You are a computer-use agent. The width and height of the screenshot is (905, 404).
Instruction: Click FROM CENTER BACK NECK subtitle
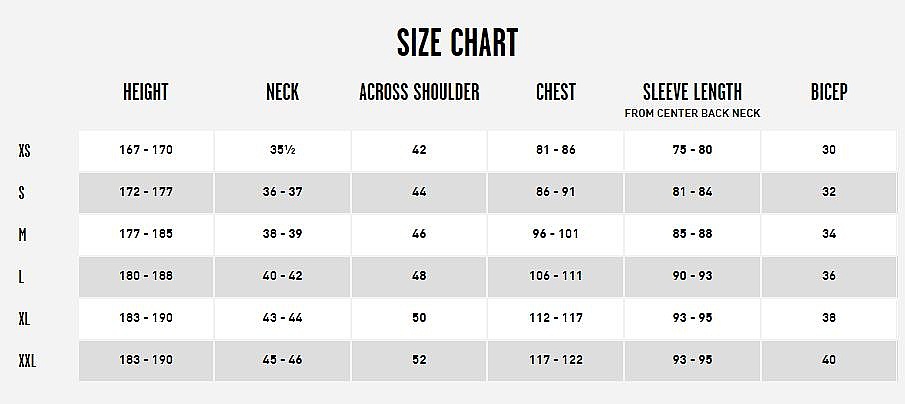click(692, 114)
